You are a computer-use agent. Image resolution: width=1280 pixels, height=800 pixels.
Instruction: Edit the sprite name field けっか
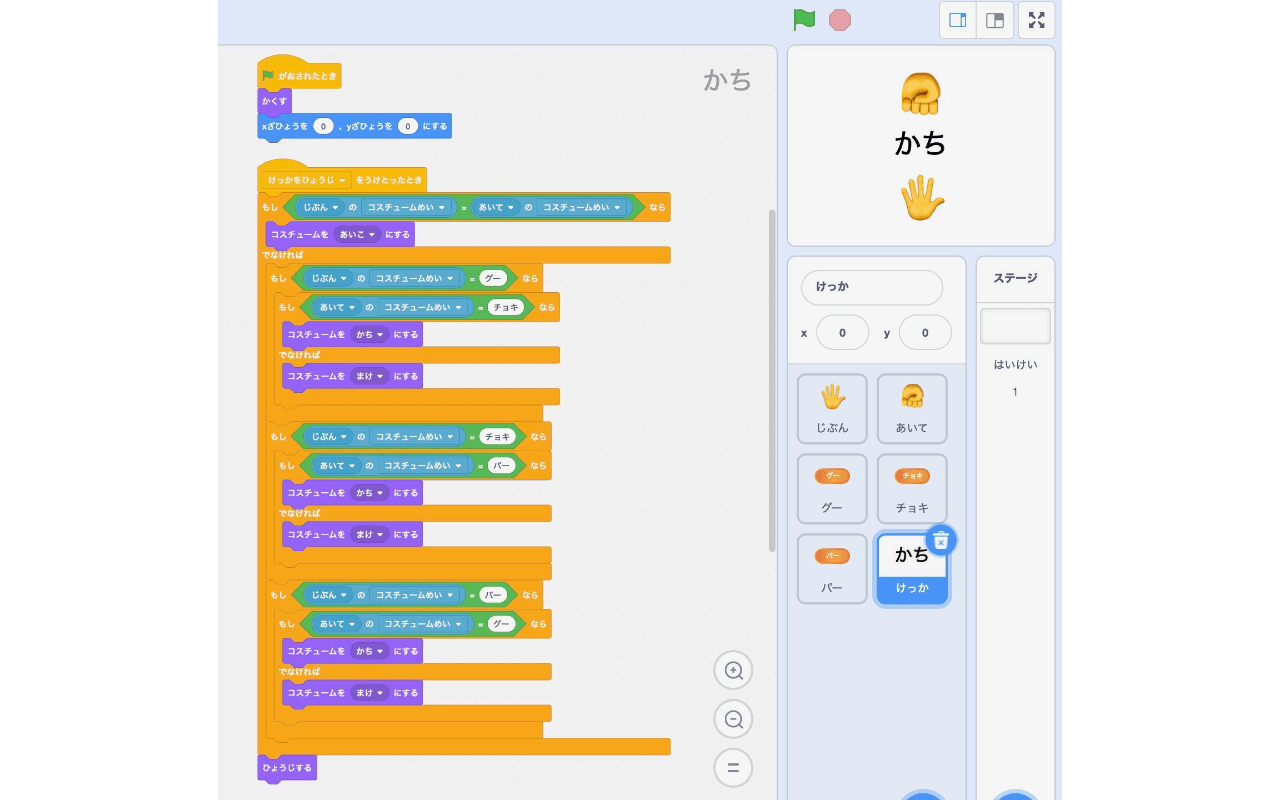pos(872,287)
